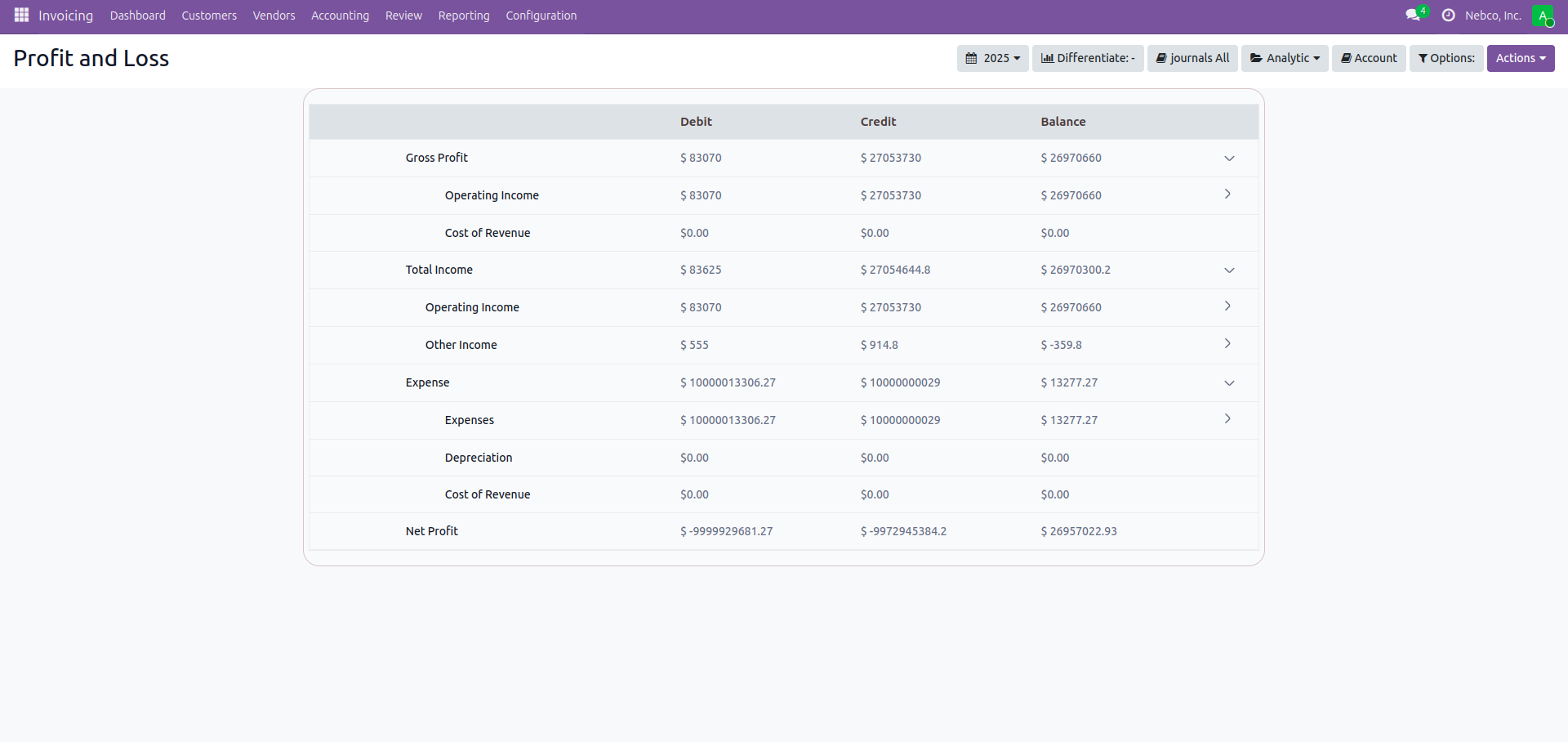Collapse the Expense section chevron
1568x742 pixels.
pos(1229,383)
